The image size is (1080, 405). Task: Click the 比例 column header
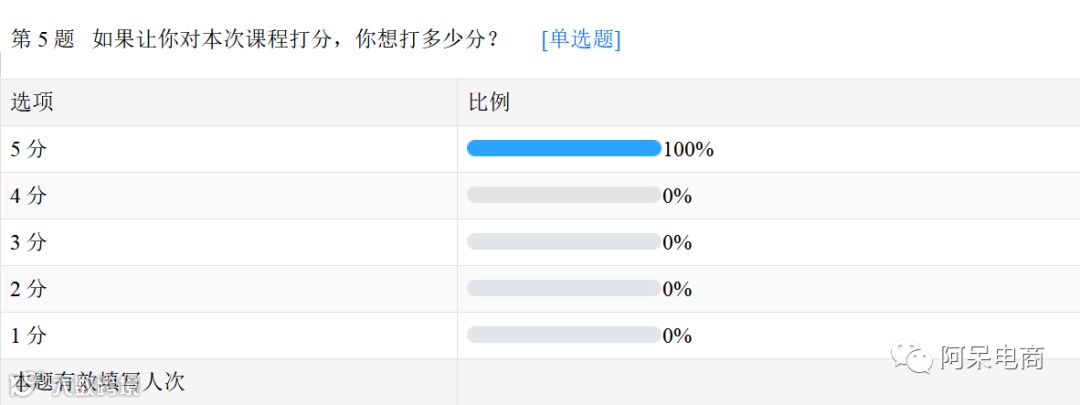pyautogui.click(x=490, y=102)
